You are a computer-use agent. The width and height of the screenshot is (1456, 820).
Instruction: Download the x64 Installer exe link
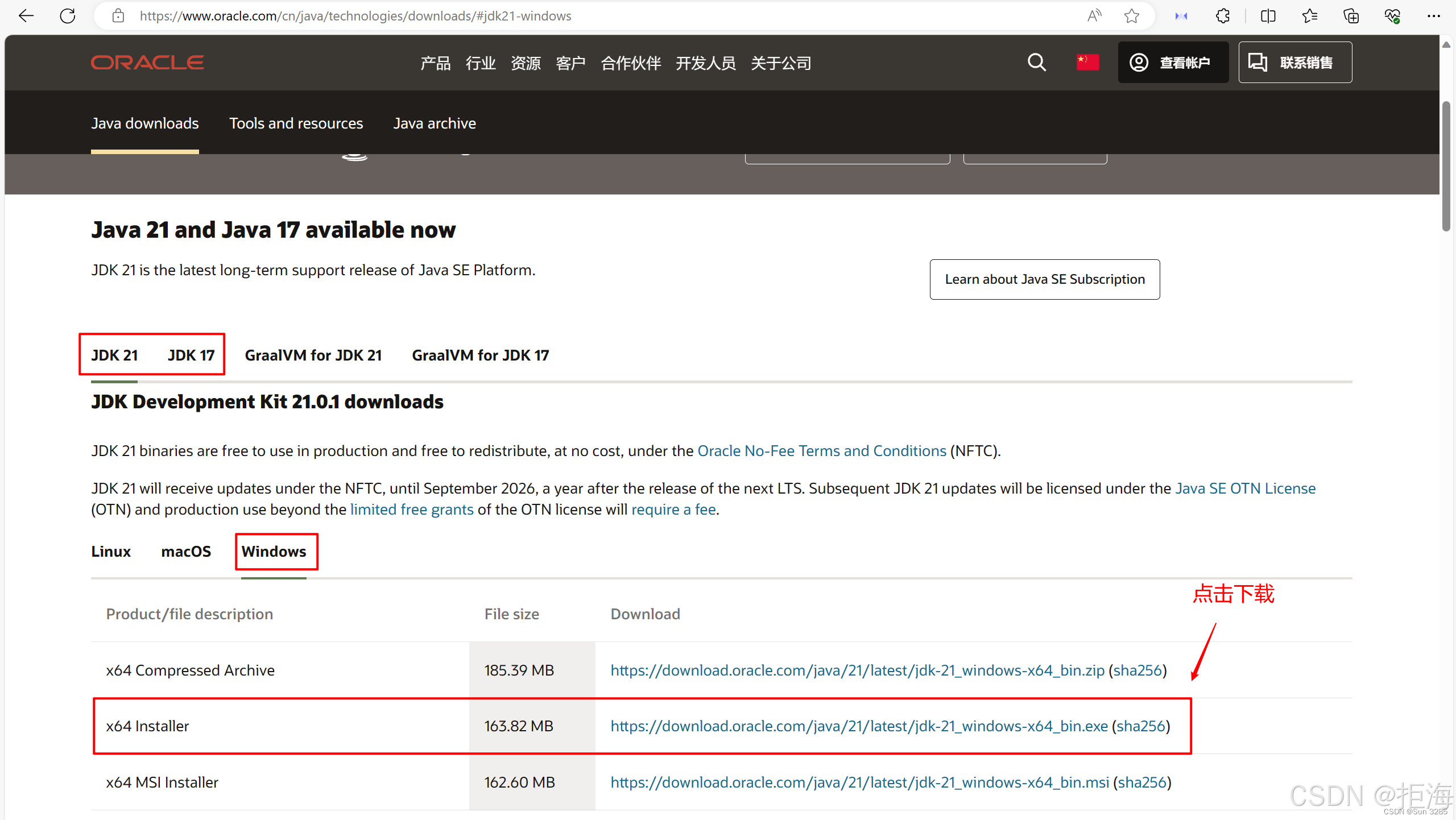pyautogui.click(x=859, y=726)
